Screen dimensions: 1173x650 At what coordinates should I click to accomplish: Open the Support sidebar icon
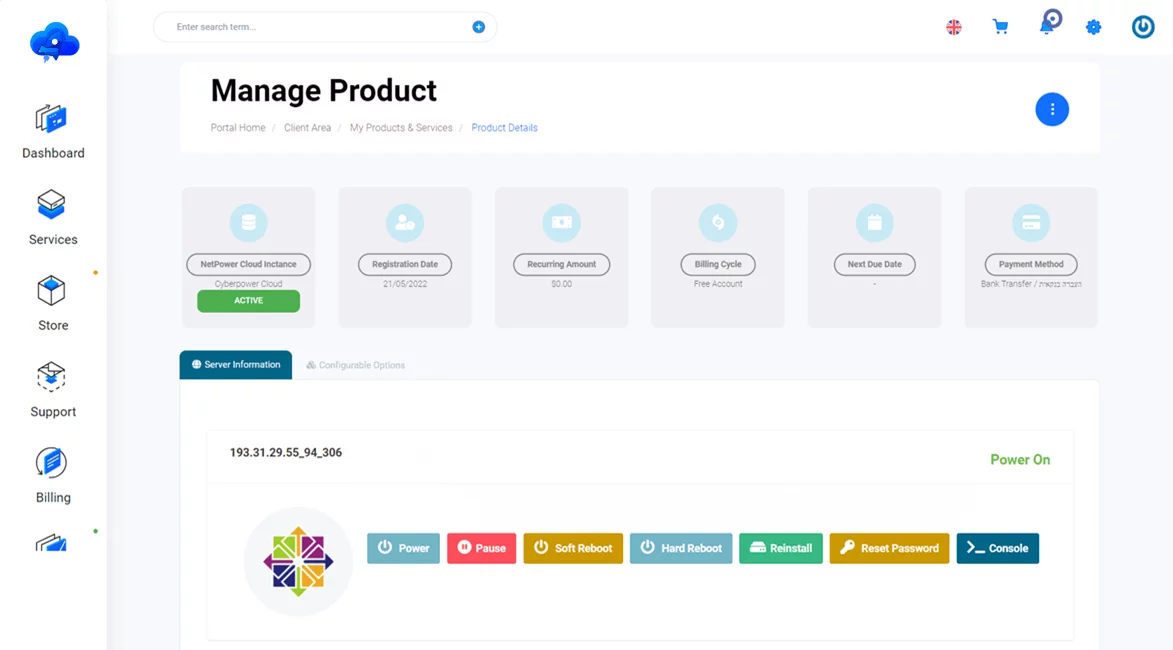[x=52, y=377]
